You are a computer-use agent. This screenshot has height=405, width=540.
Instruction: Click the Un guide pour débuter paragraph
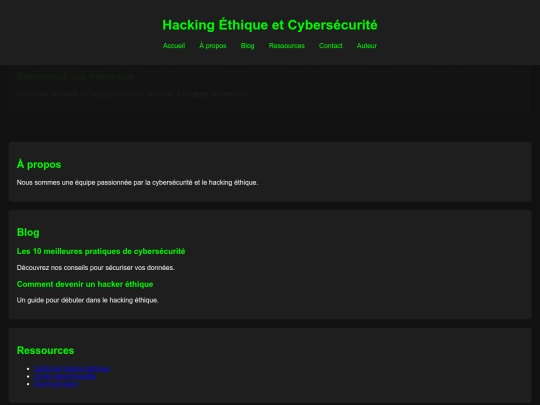(87, 300)
